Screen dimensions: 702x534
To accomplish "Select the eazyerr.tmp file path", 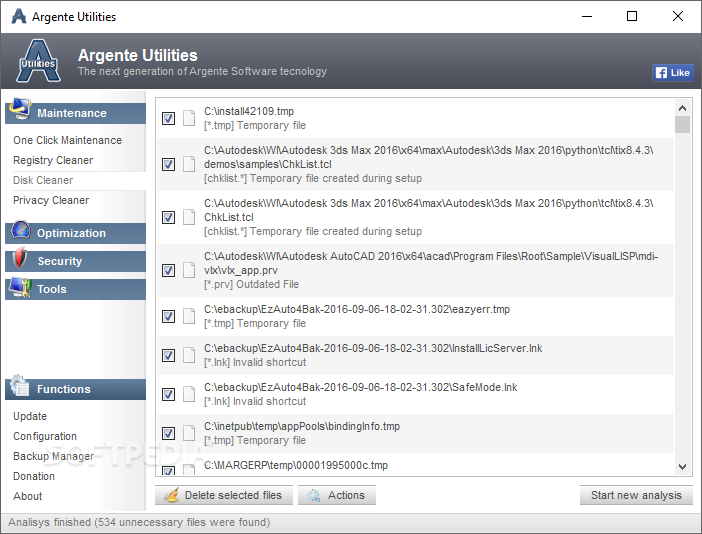I will [357, 309].
